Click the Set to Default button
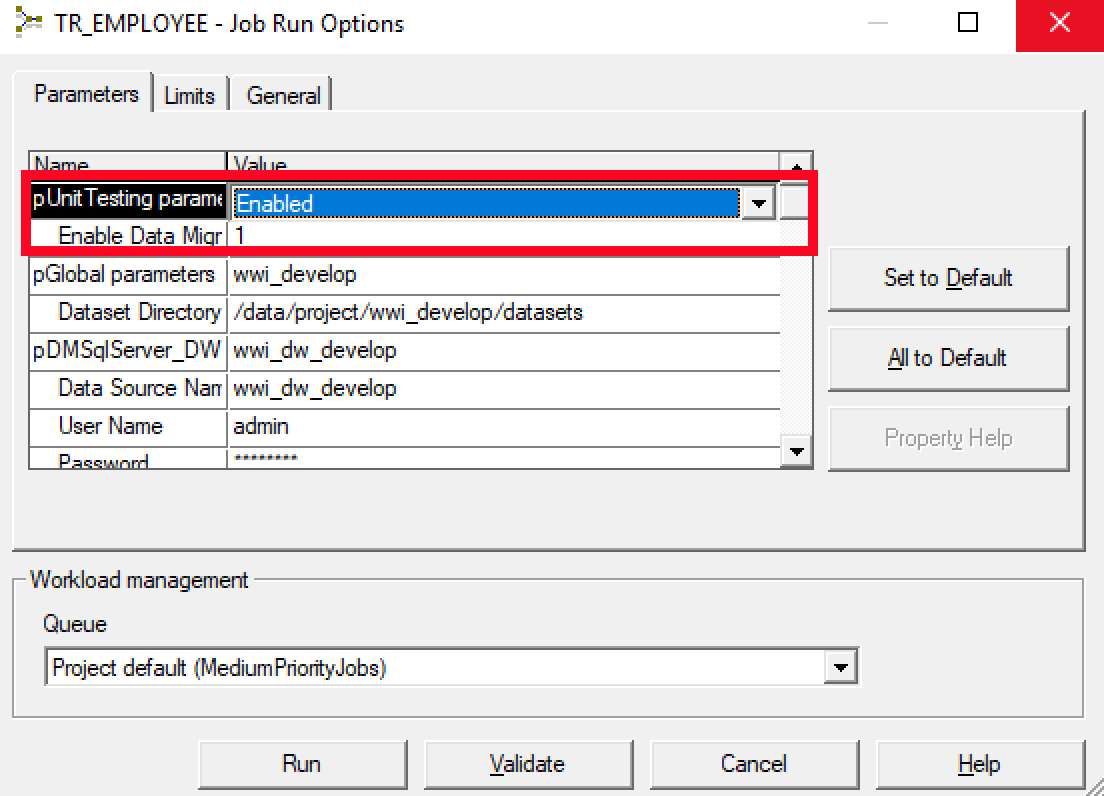 [x=948, y=278]
